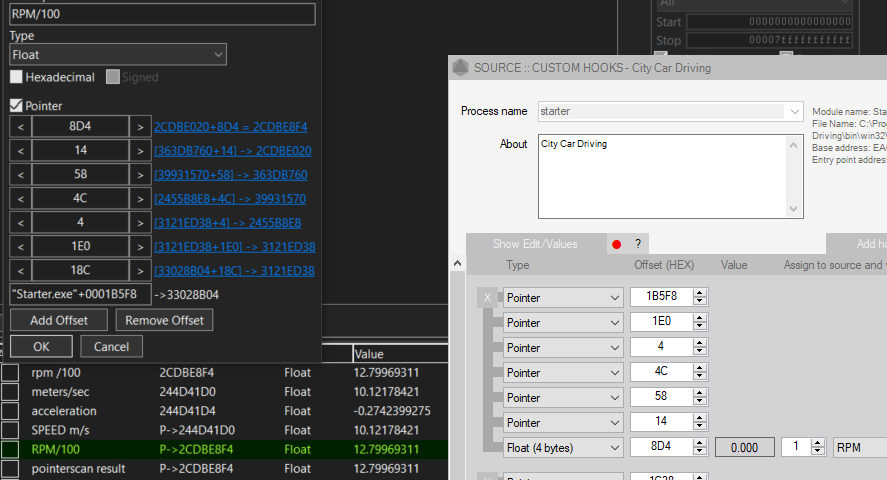Screen dimensions: 887x480
Task: Toggle the Hexadecimal checkbox
Action: tap(16, 77)
